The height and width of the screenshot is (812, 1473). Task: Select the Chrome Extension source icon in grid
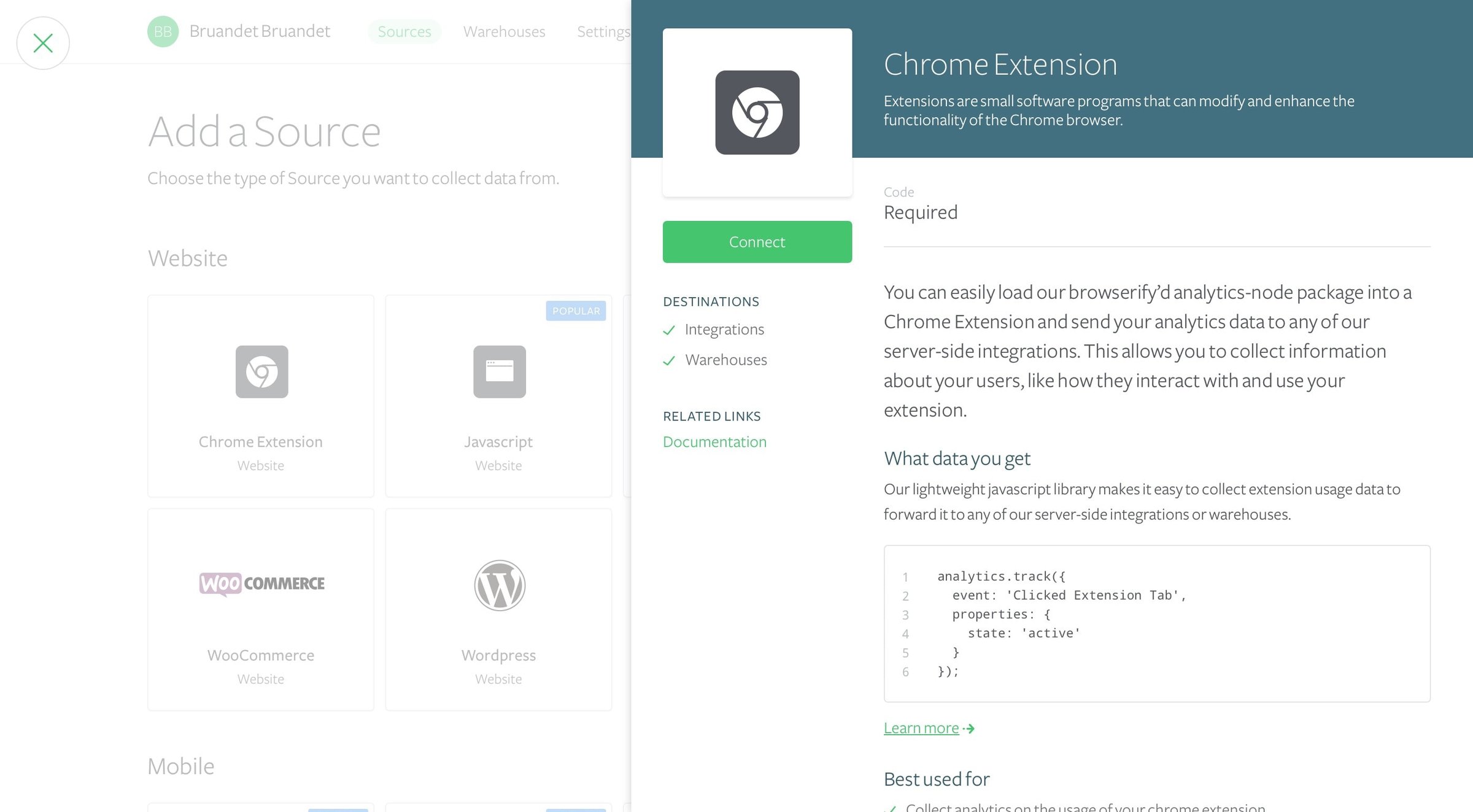tap(261, 371)
